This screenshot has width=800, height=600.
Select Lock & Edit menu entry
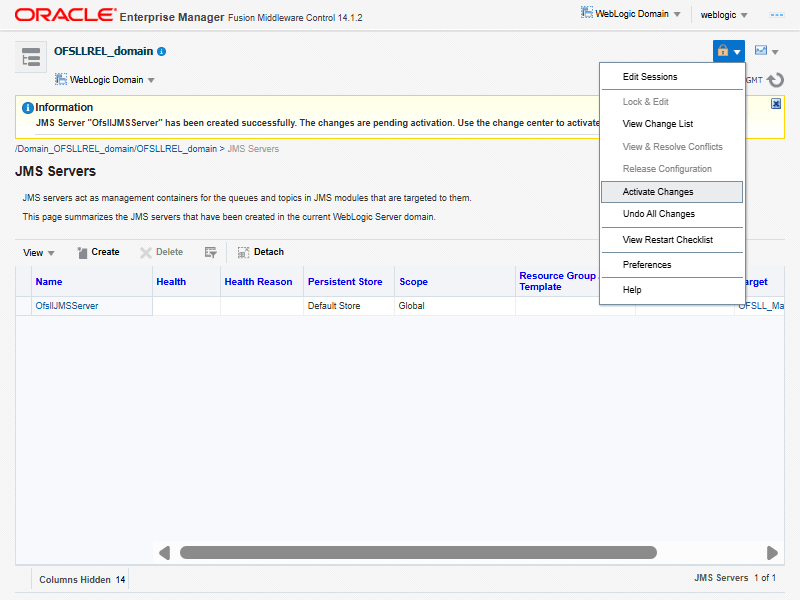645,102
